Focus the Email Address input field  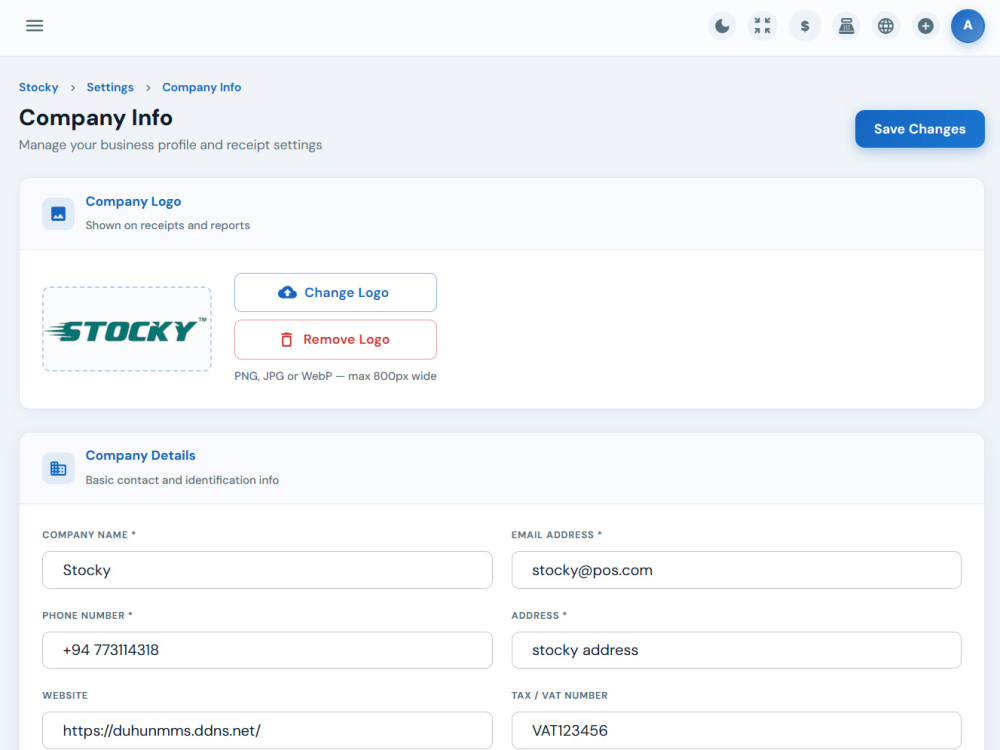click(x=736, y=570)
